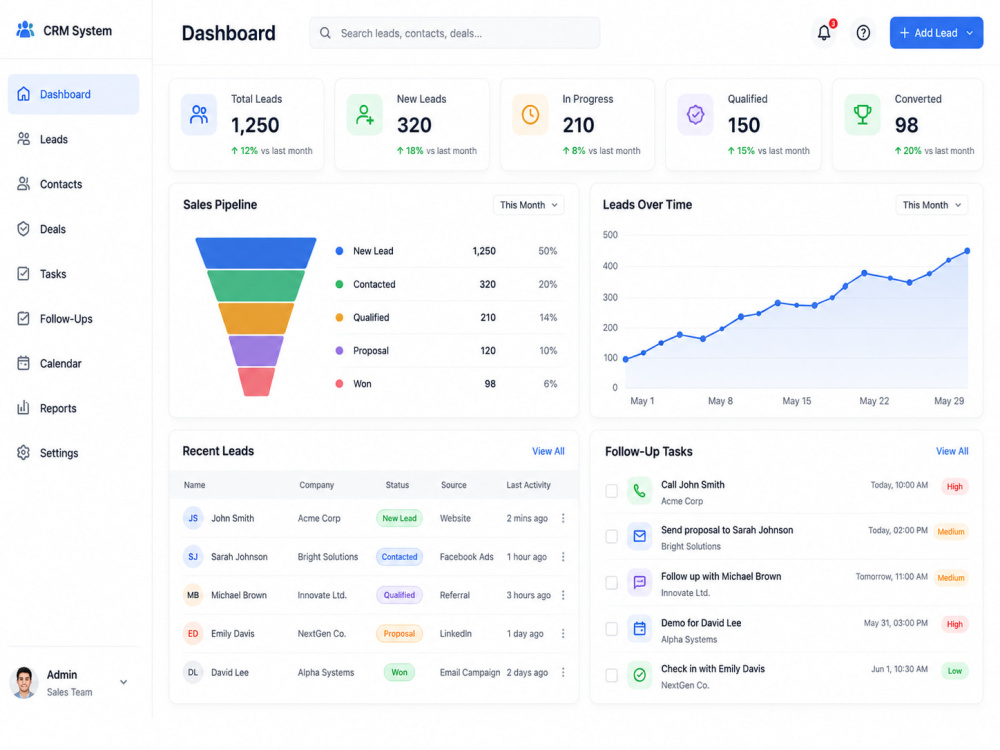
Task: Expand the Admin account chevron
Action: pyautogui.click(x=124, y=682)
